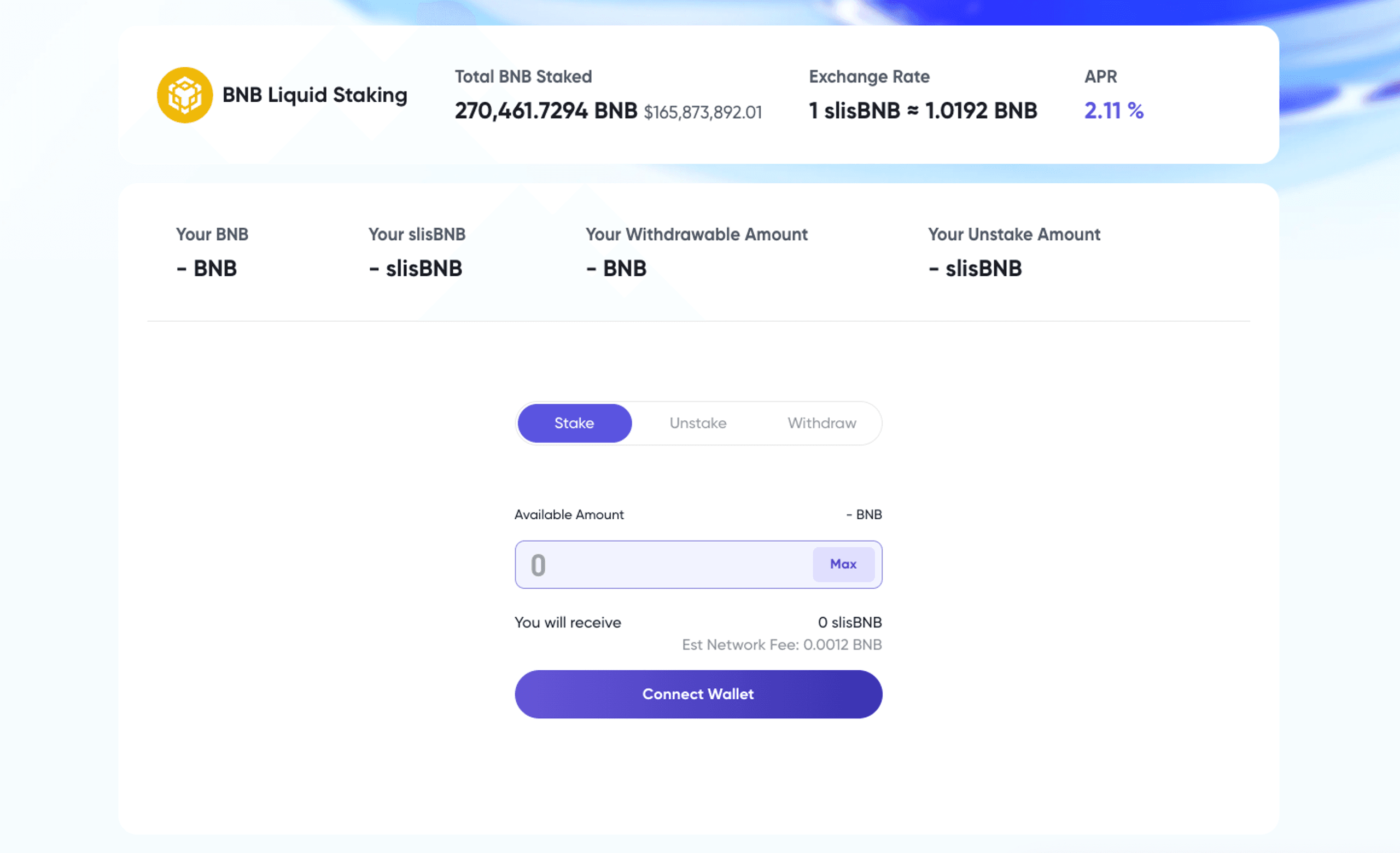Click the Connect Wallet button
The image size is (1400, 853).
point(698,694)
